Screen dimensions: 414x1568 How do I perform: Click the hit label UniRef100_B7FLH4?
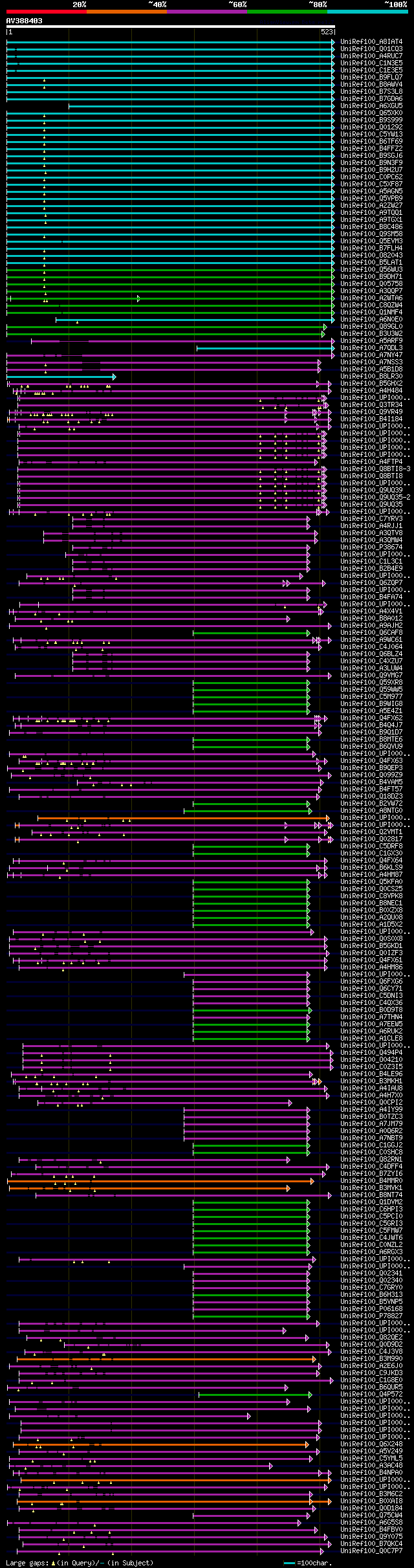tap(371, 248)
